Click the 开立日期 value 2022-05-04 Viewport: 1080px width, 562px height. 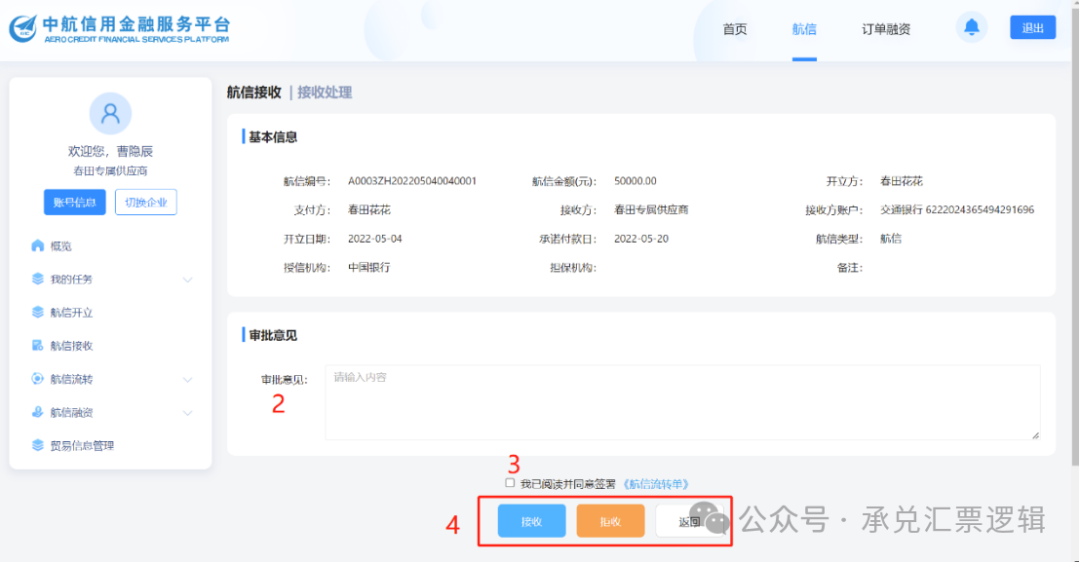point(375,239)
